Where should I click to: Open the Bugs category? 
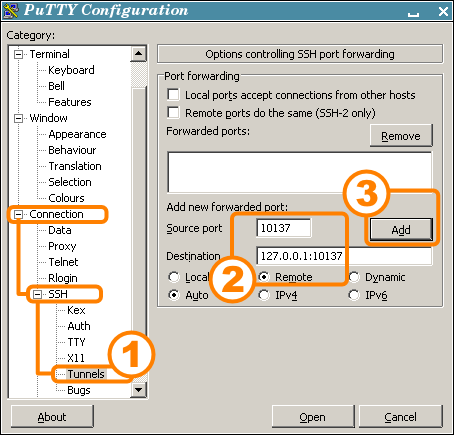79,390
